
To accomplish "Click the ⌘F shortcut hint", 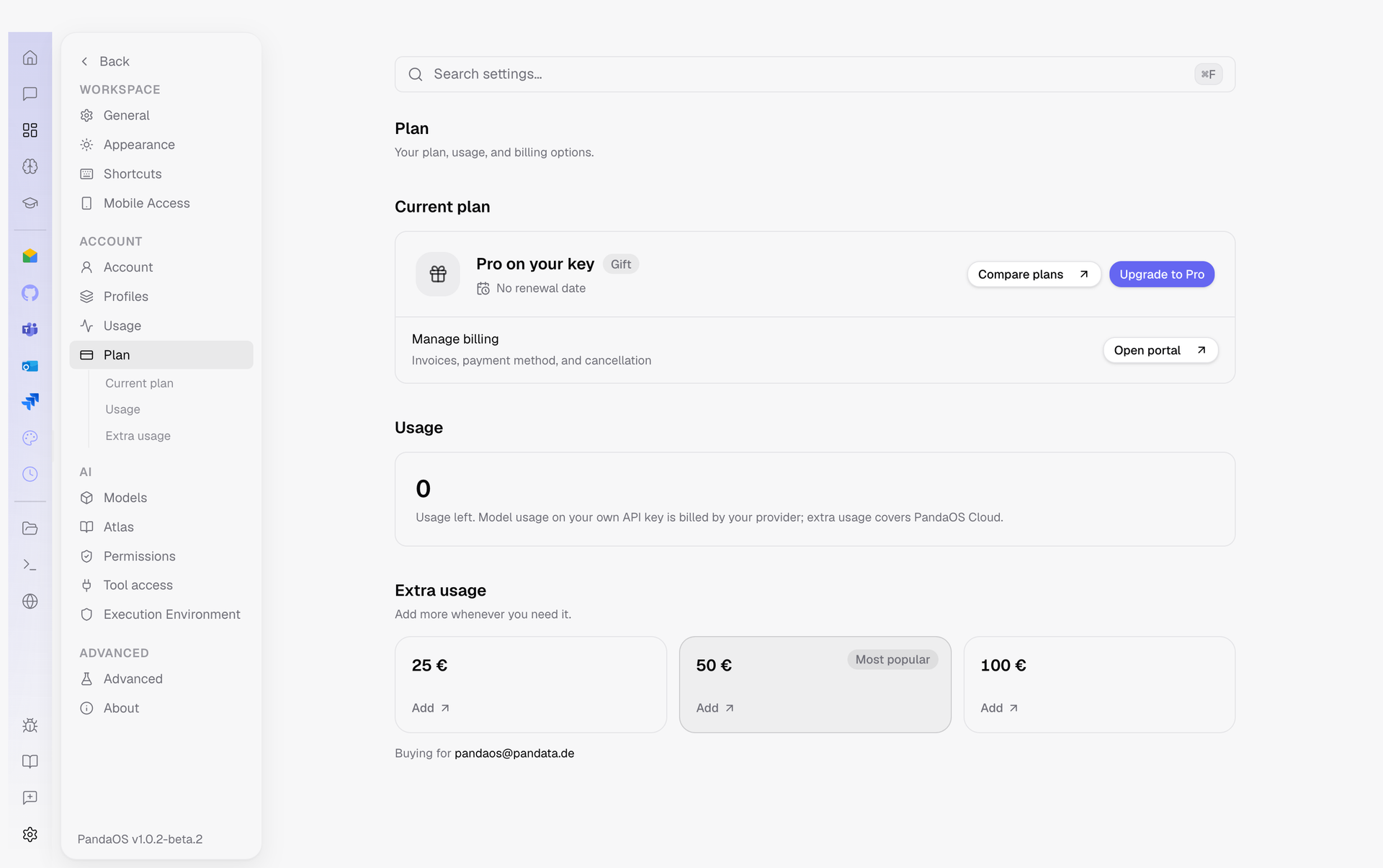I will coord(1208,74).
